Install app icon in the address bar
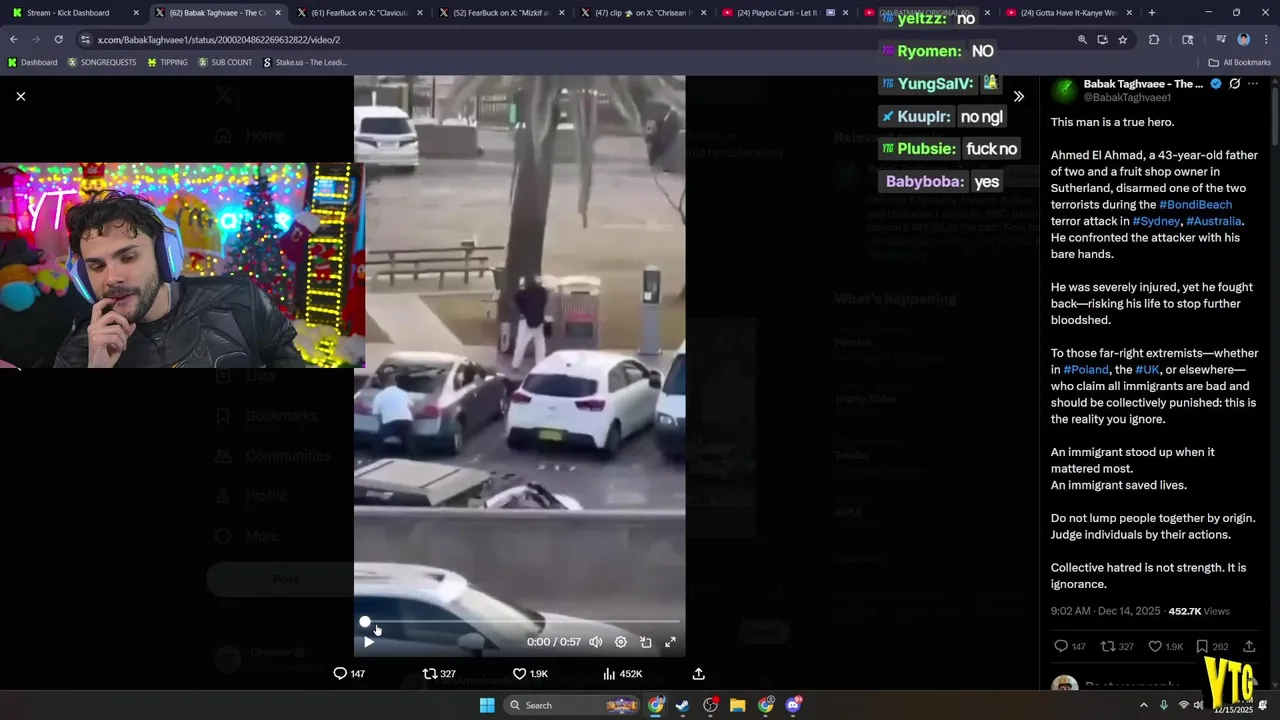Screen dimensions: 1280x720 (1102, 40)
